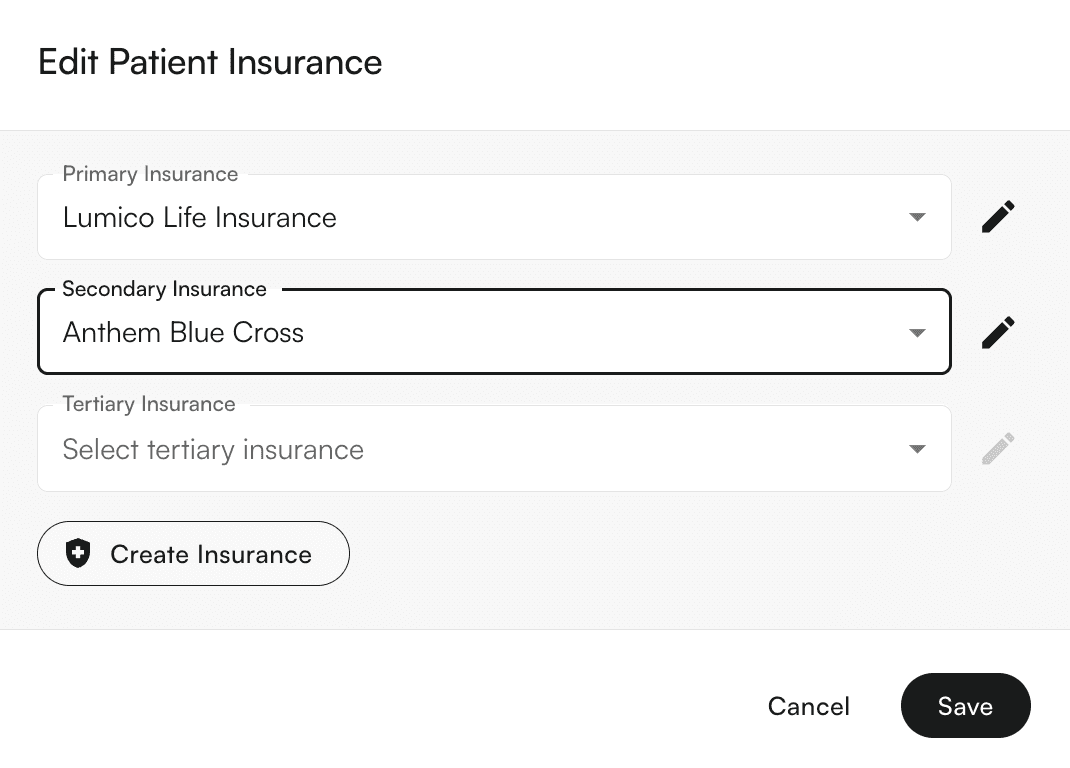Click the 'Tertiary Insurance' field label

pos(149,404)
